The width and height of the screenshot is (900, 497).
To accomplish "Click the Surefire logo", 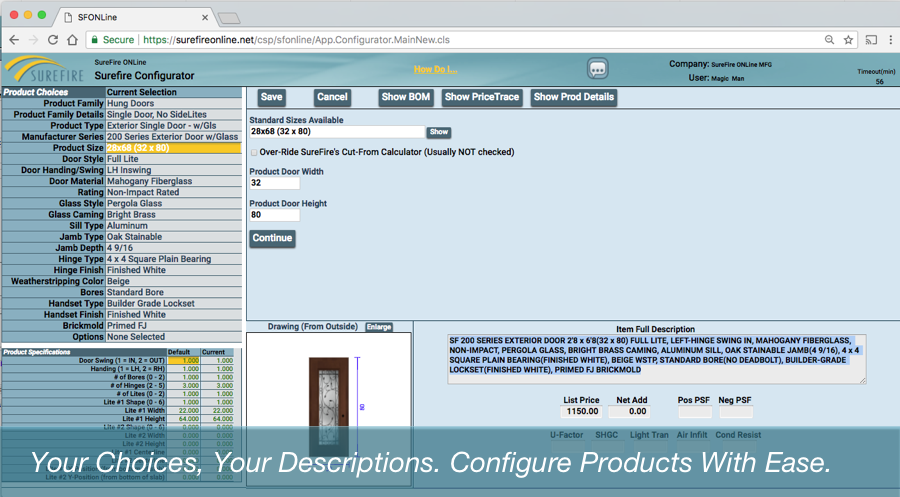I will [44, 69].
